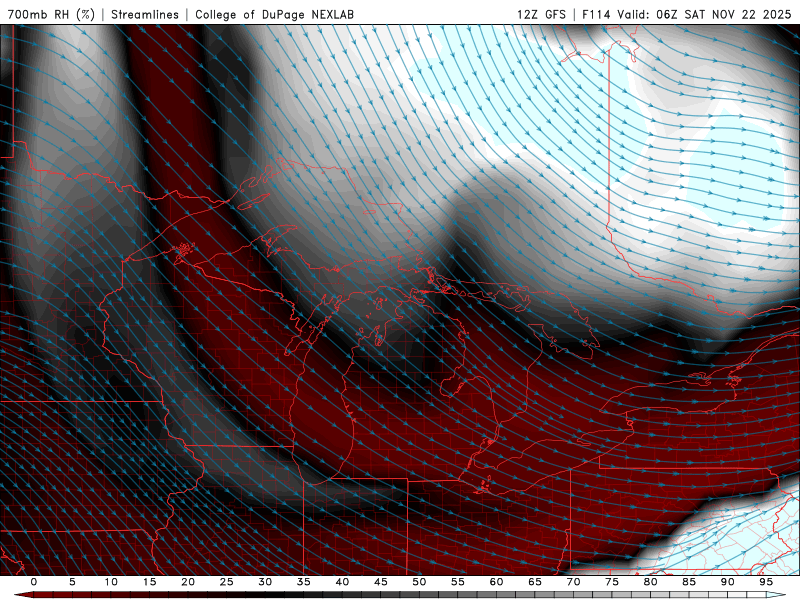Pick the "30" percent legend label
This screenshot has width=800, height=600.
point(265,582)
